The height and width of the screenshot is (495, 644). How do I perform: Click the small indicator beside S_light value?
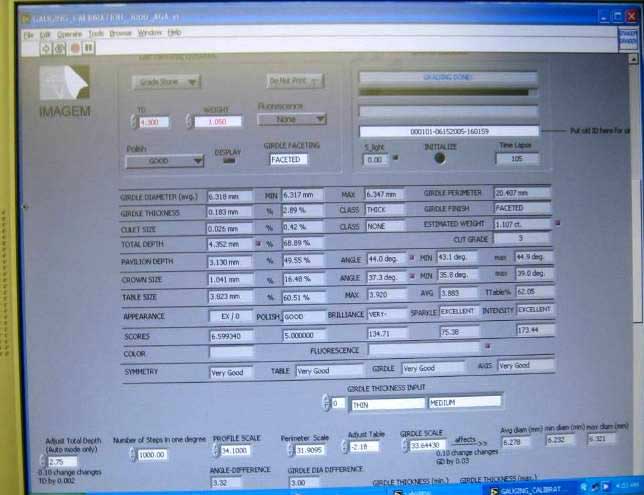396,157
